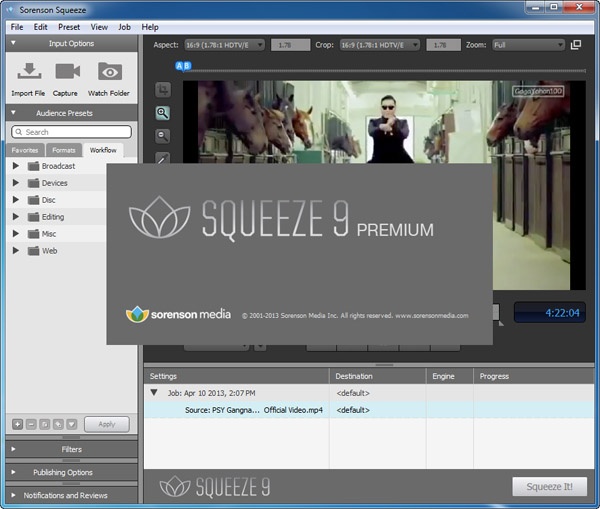600x509 pixels.
Task: Click the Destination column header
Action: pyautogui.click(x=378, y=376)
